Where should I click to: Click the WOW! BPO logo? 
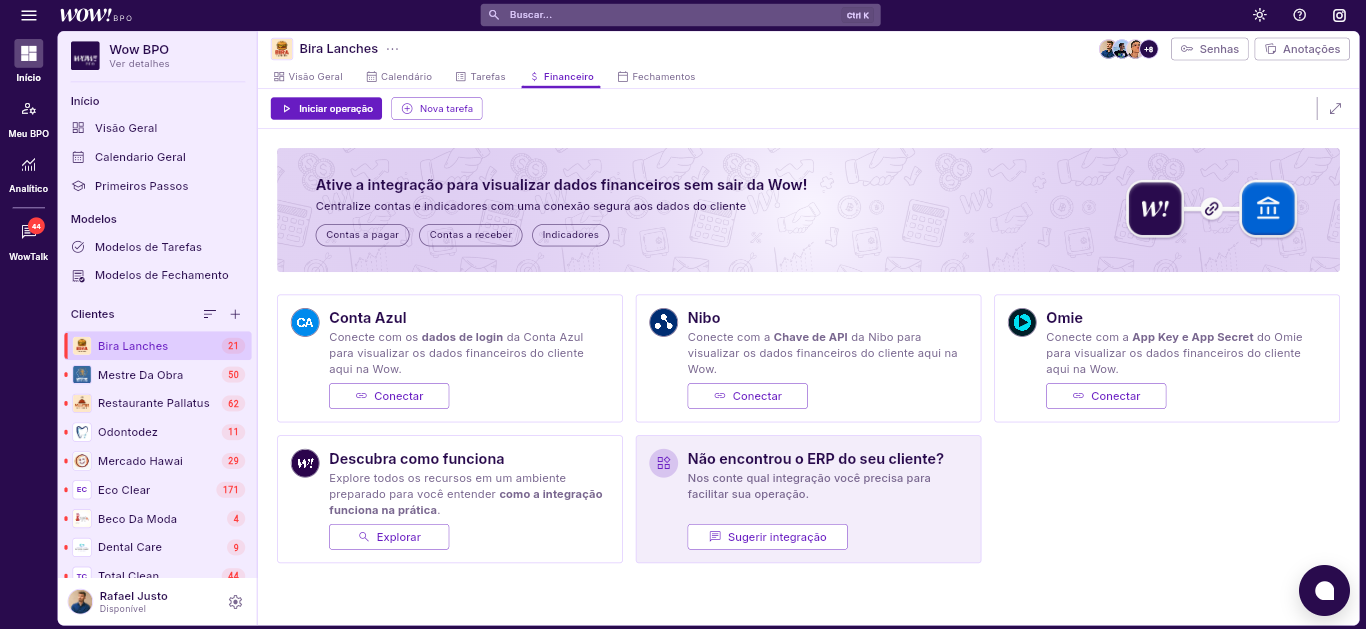96,15
